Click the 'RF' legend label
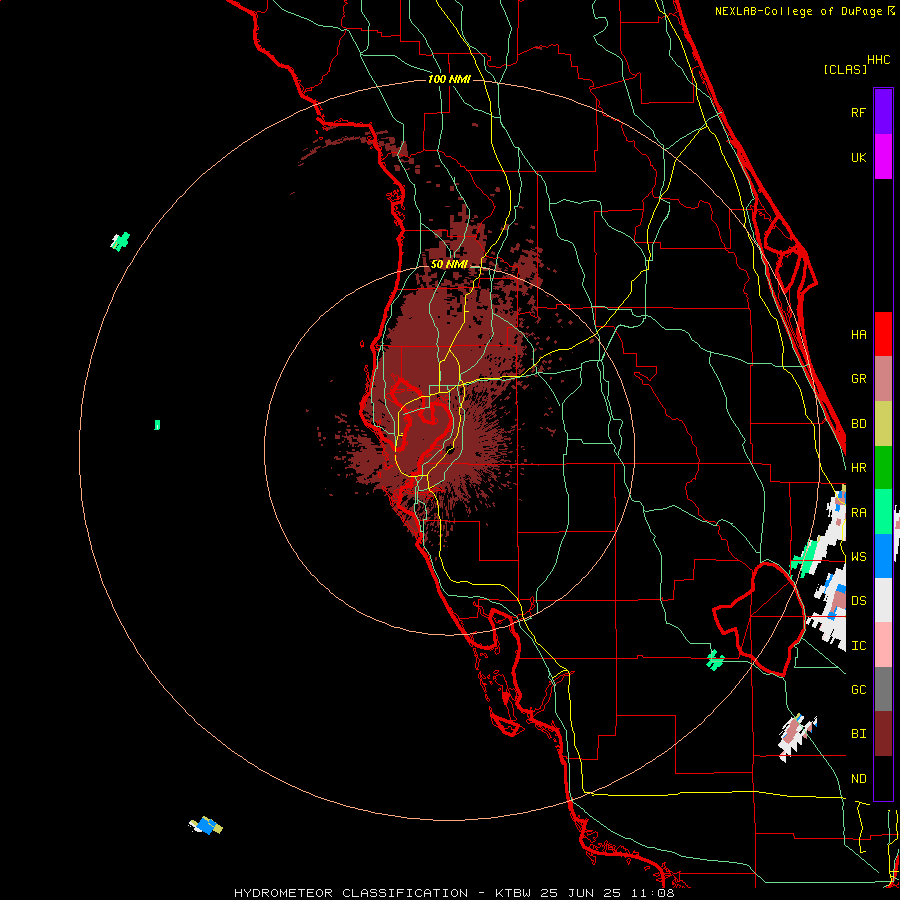Screen dimensions: 900x900 point(858,113)
